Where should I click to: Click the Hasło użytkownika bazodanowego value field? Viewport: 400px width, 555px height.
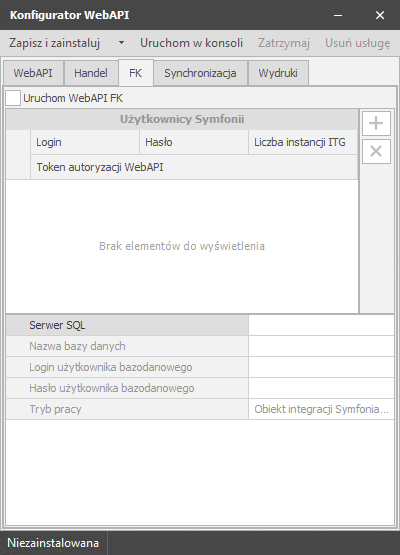[321, 388]
